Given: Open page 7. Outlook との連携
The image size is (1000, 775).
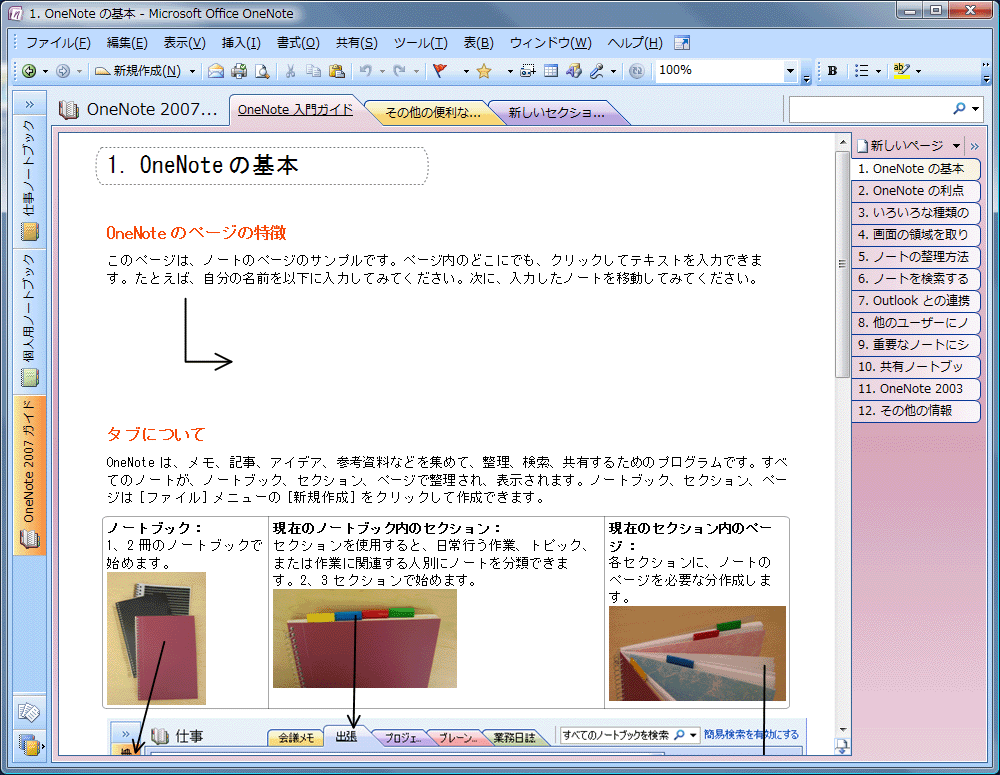Looking at the screenshot, I should 915,301.
